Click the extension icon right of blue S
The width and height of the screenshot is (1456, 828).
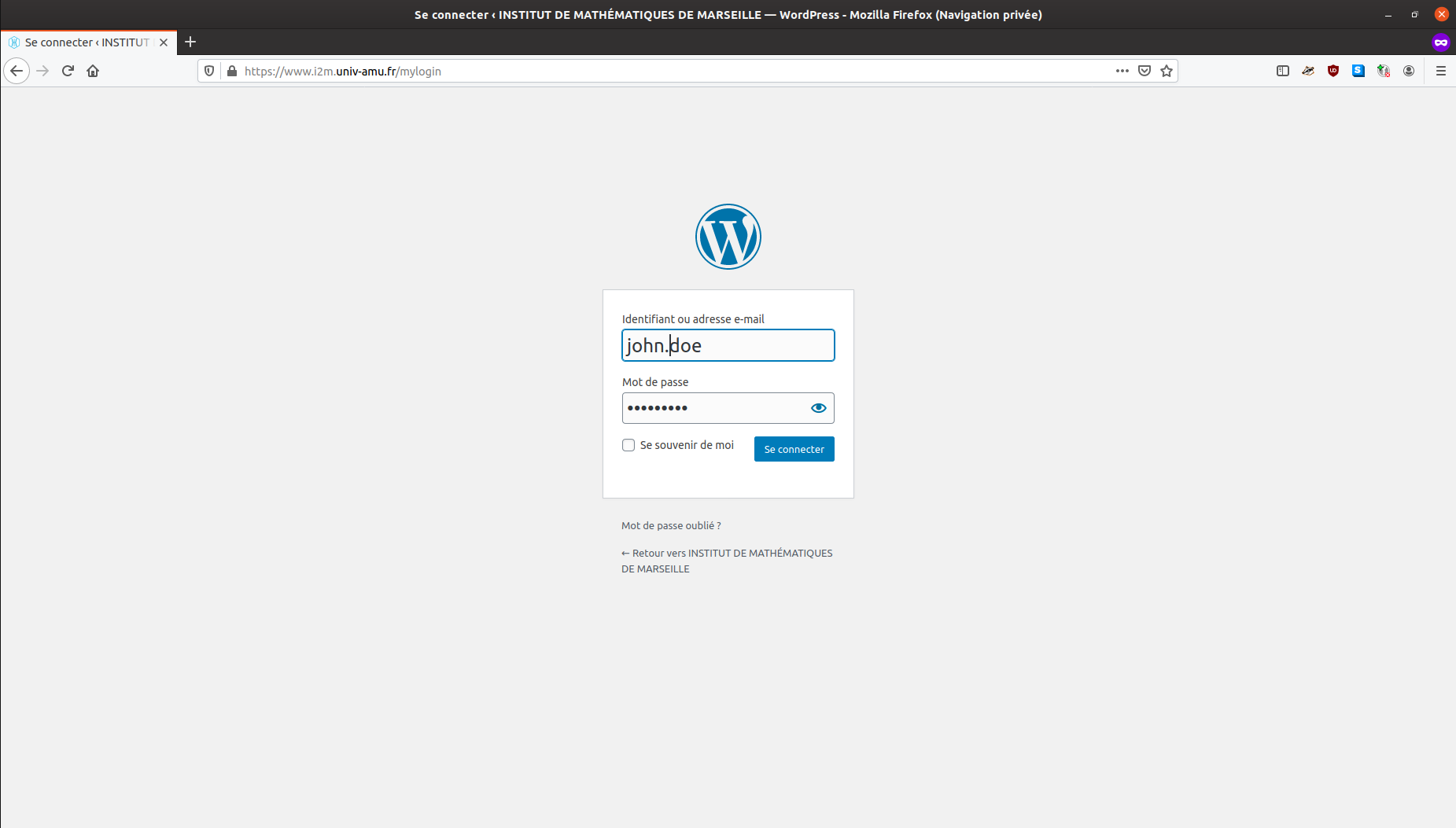(x=1384, y=71)
